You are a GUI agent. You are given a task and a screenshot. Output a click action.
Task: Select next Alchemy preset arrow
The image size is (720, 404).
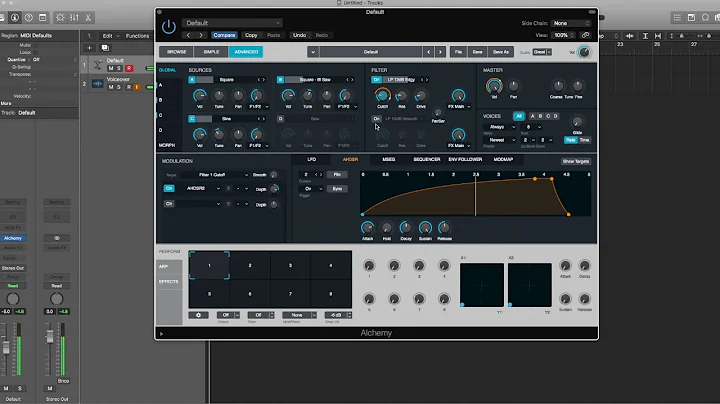click(440, 52)
